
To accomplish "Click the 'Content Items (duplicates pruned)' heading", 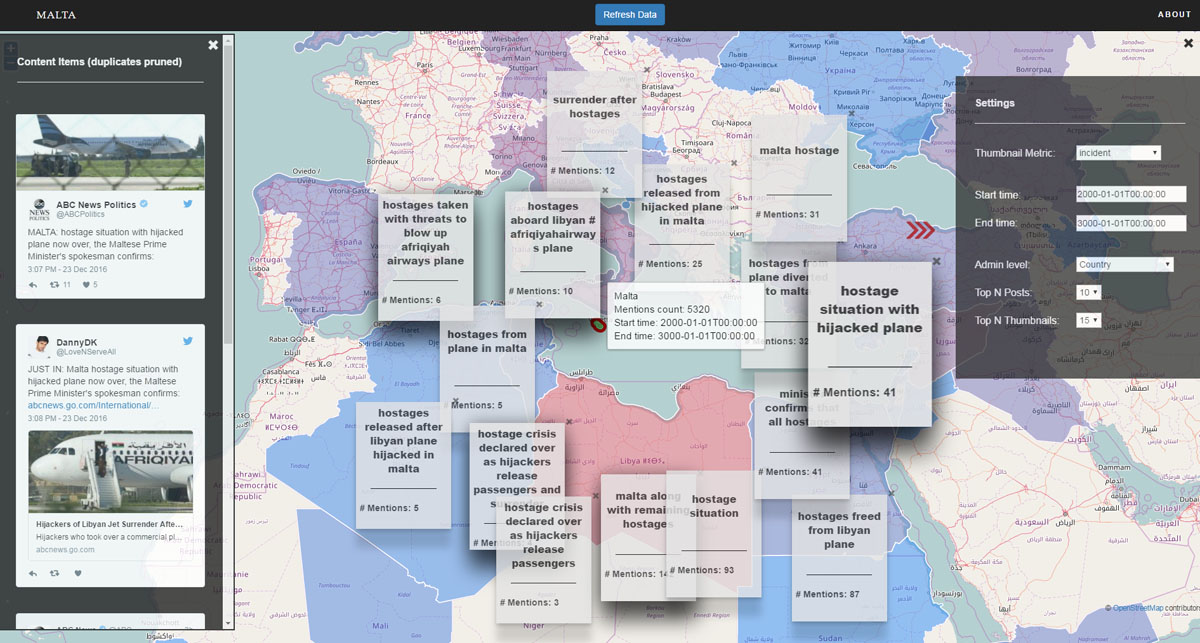I will (x=100, y=62).
